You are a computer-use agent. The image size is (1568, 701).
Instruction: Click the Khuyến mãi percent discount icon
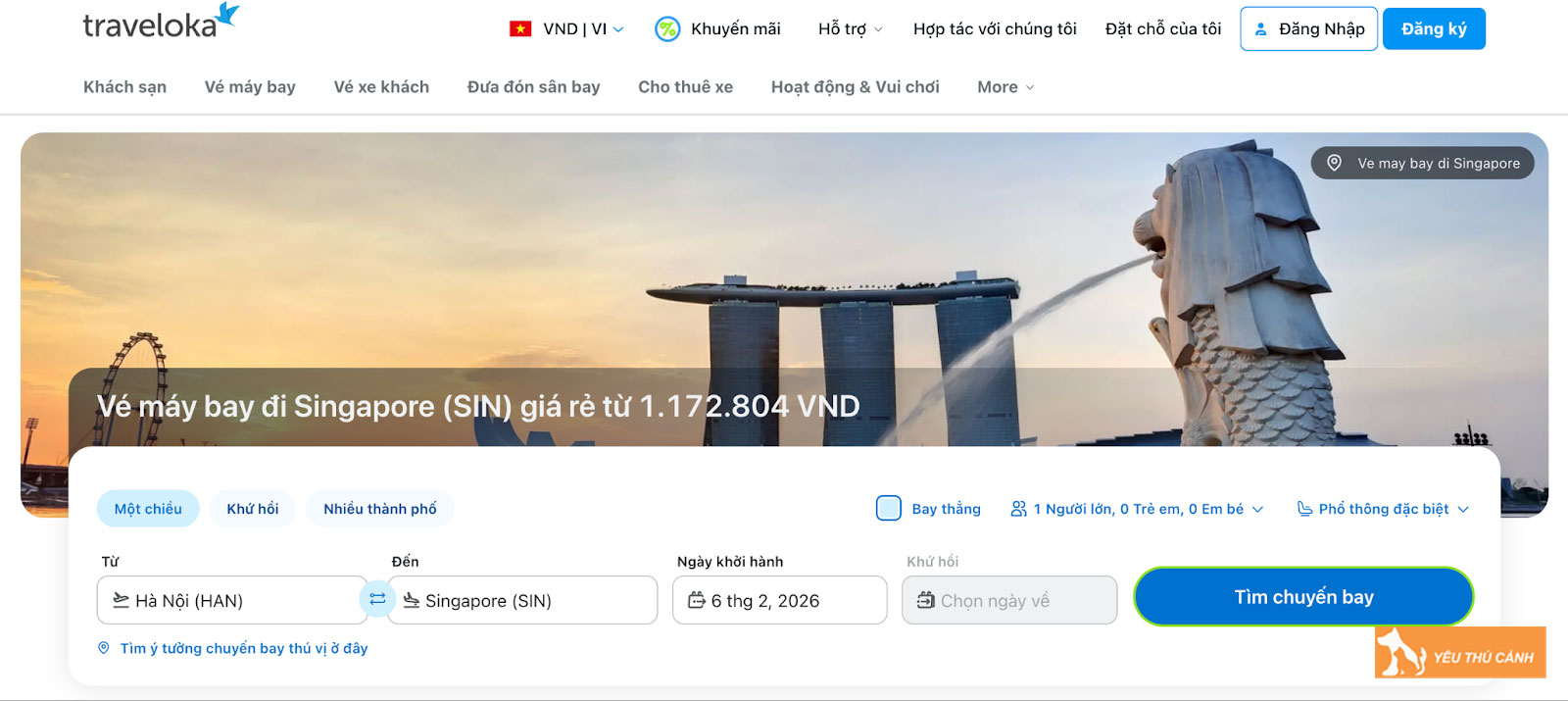tap(667, 29)
